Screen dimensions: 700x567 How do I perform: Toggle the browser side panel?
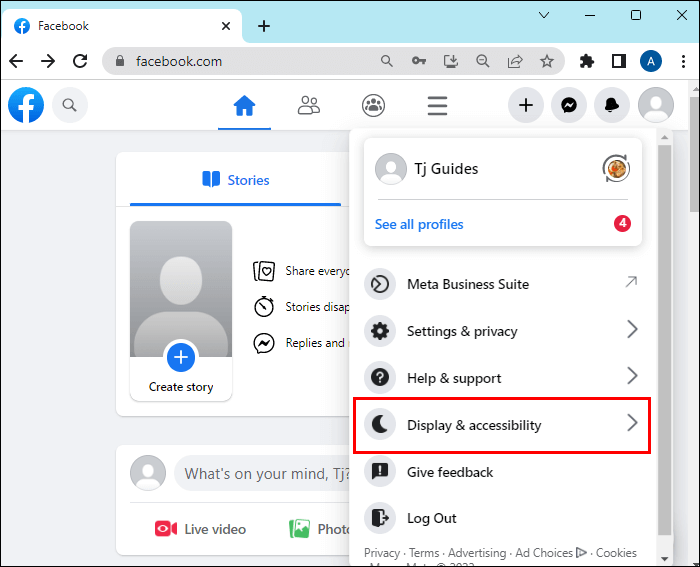tap(619, 61)
